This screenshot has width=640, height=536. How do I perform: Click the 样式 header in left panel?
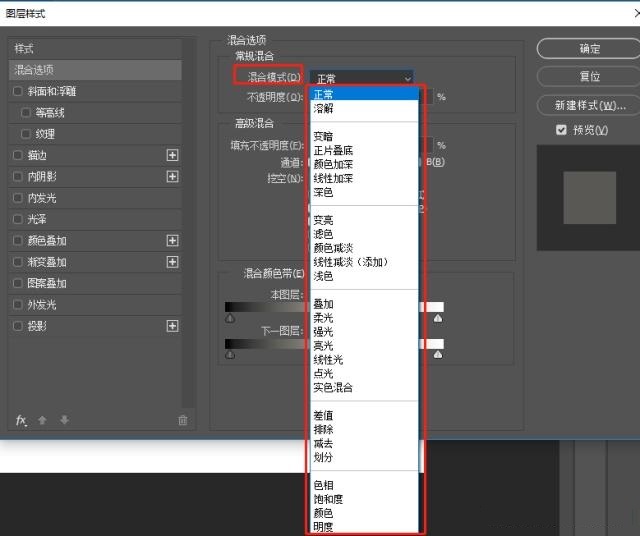[95, 49]
